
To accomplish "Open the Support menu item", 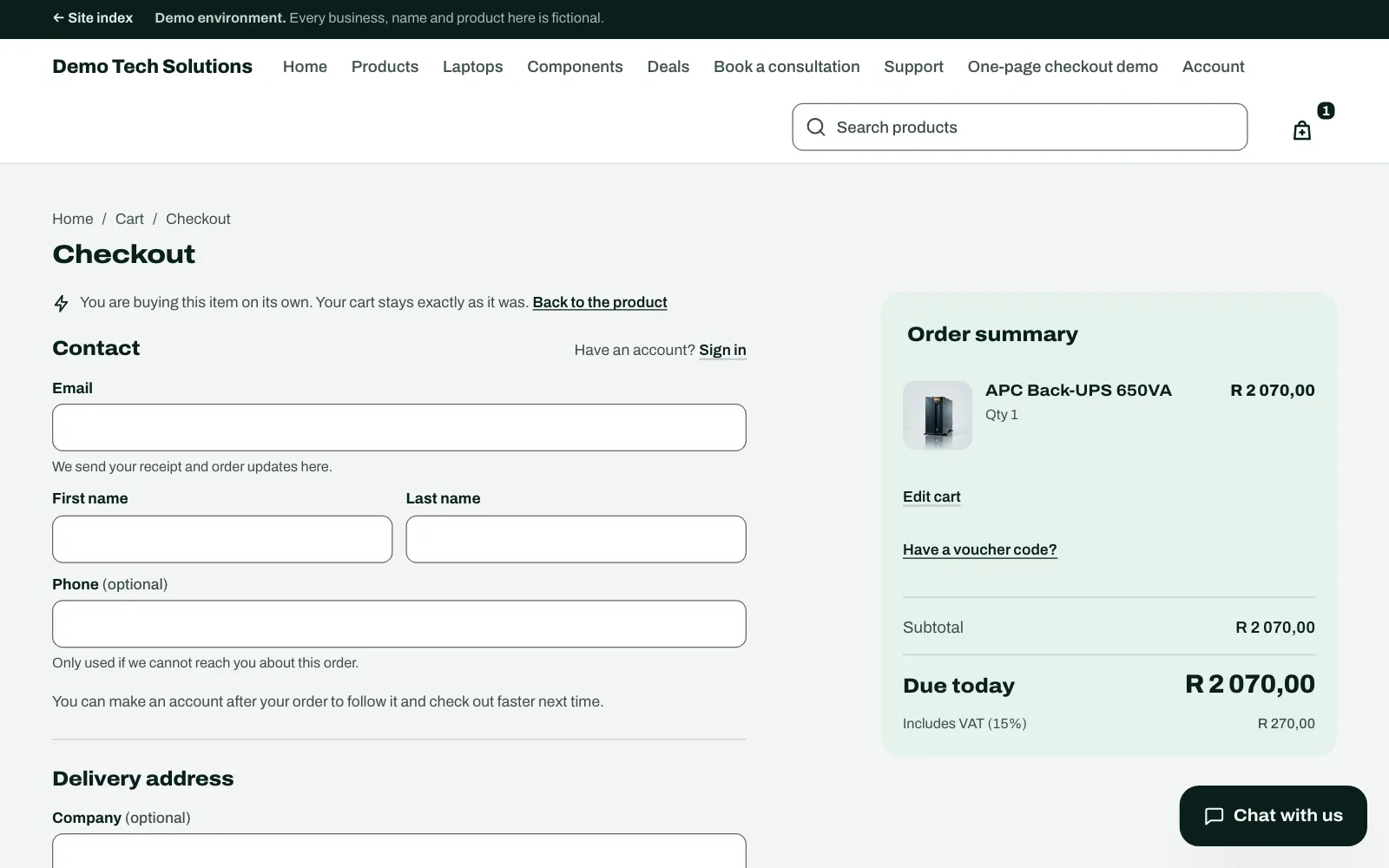I will [x=913, y=67].
